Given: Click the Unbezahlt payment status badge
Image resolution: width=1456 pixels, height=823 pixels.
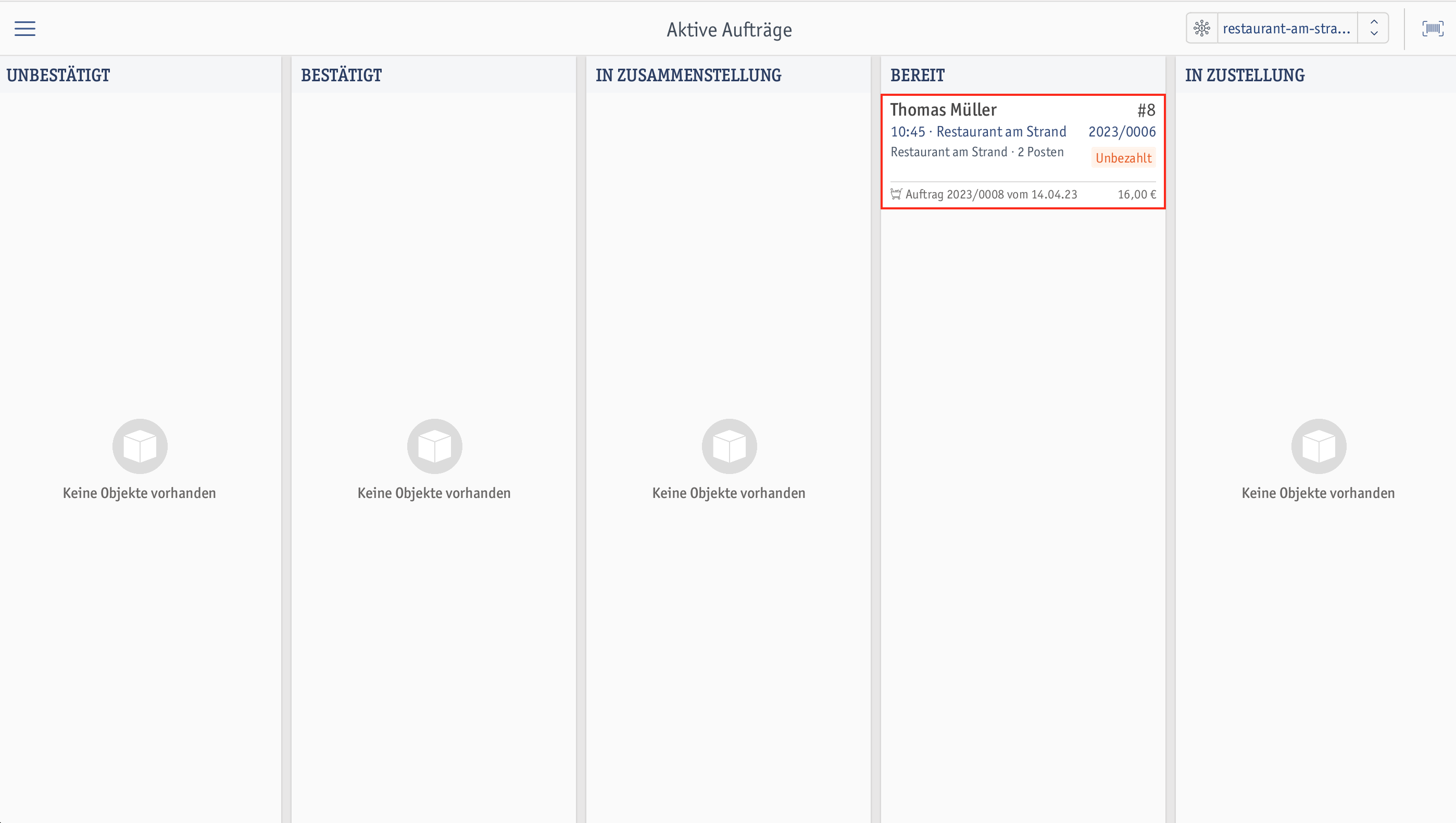Looking at the screenshot, I should 1124,158.
